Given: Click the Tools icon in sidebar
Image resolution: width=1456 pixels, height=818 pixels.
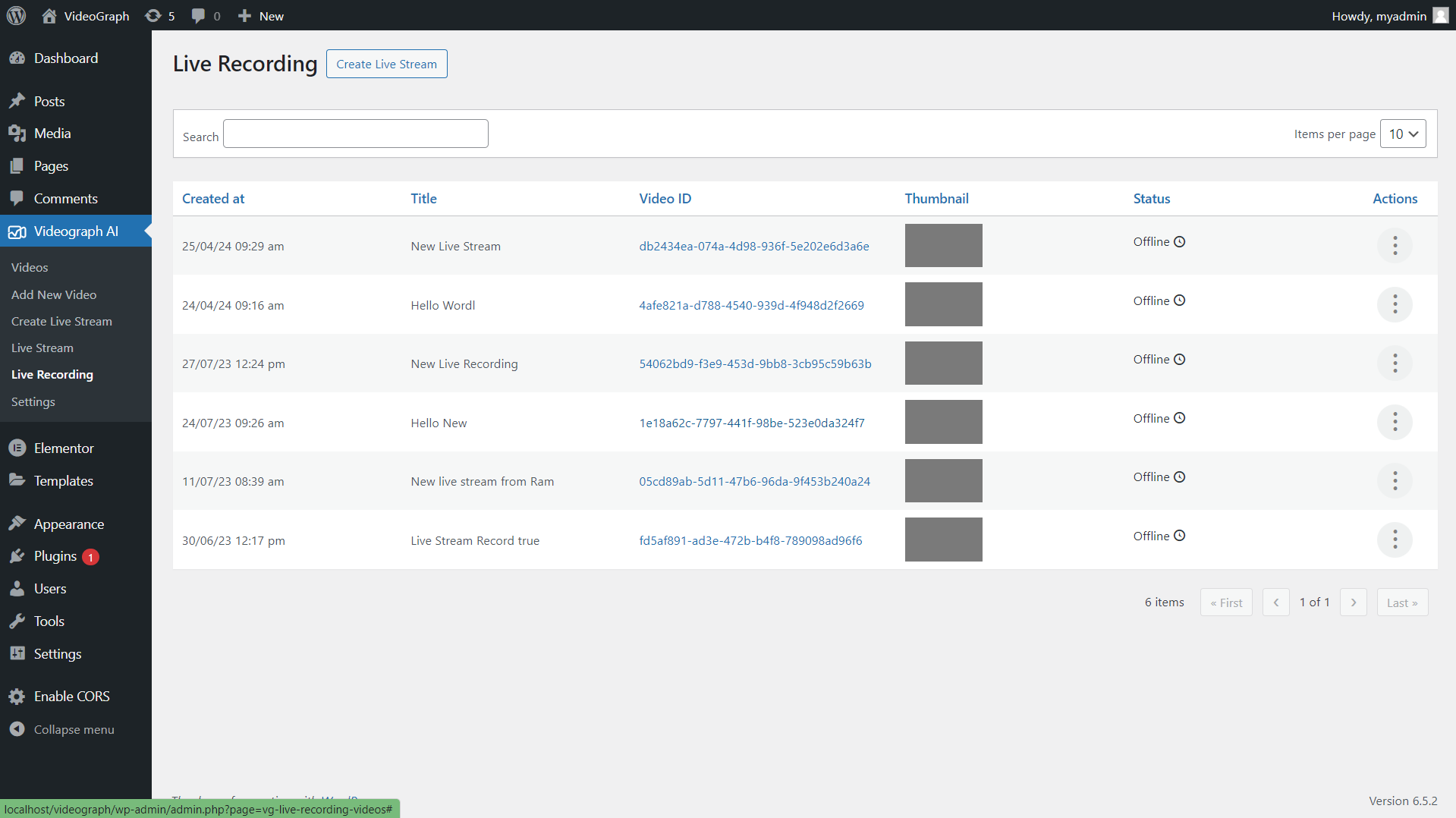Looking at the screenshot, I should tap(17, 621).
